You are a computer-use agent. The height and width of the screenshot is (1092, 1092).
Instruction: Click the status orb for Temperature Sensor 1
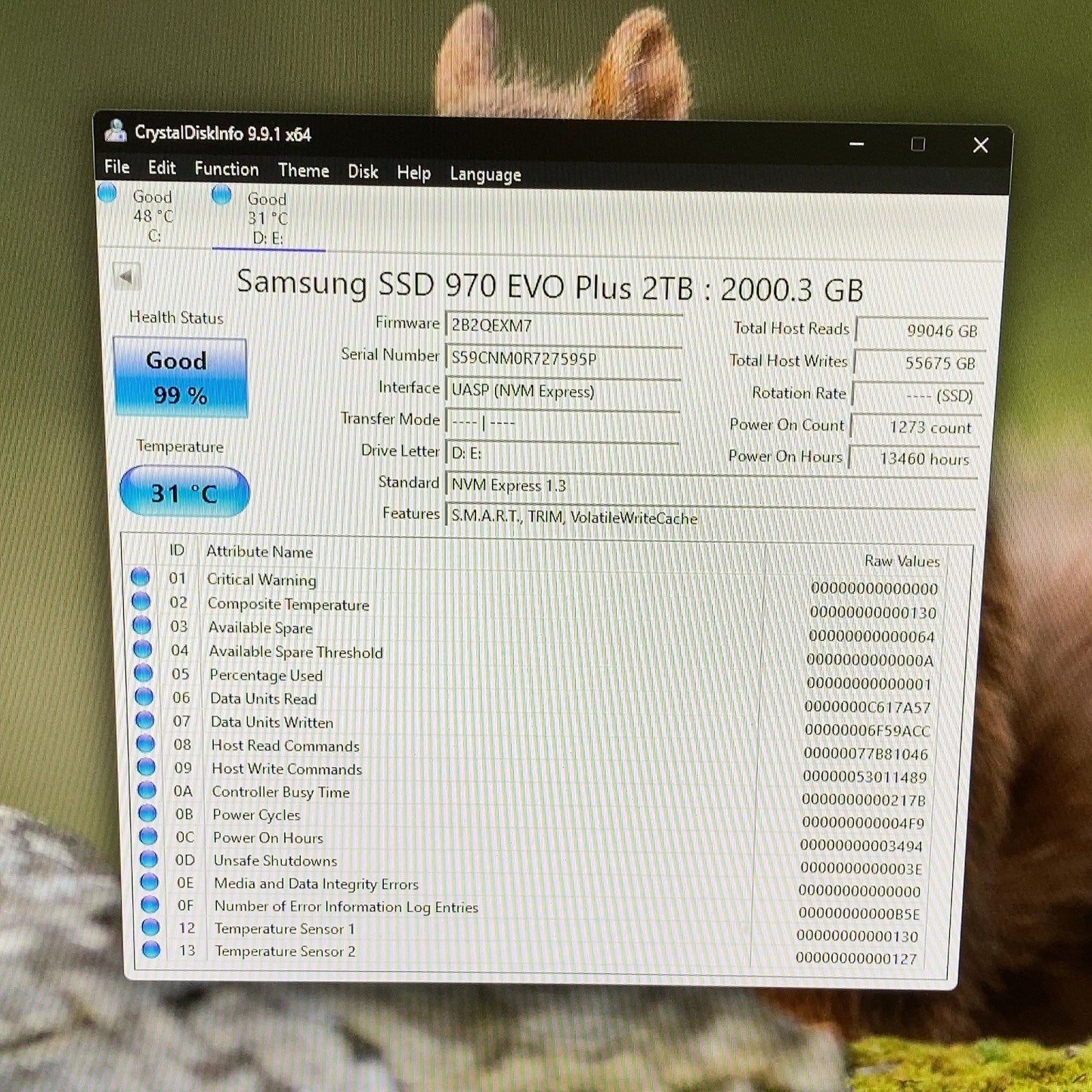point(150,927)
